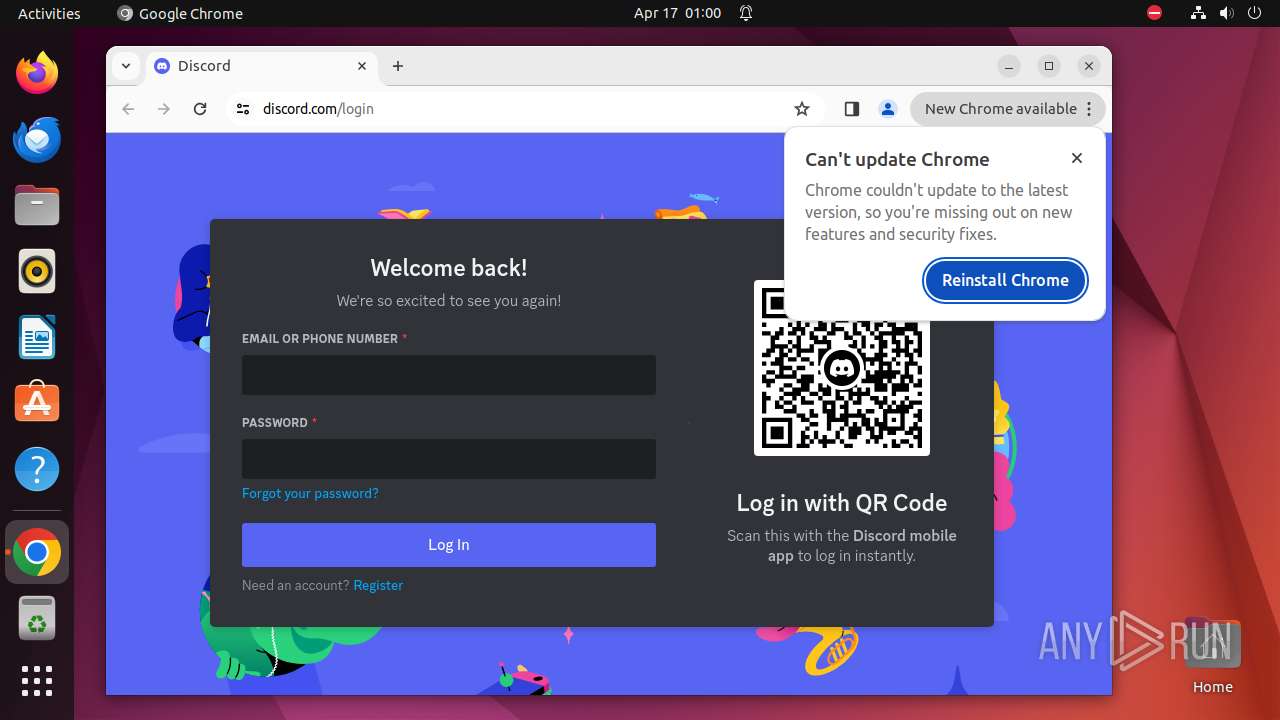This screenshot has height=720, width=1280.
Task: Click the Discord QR code
Action: coord(842,368)
